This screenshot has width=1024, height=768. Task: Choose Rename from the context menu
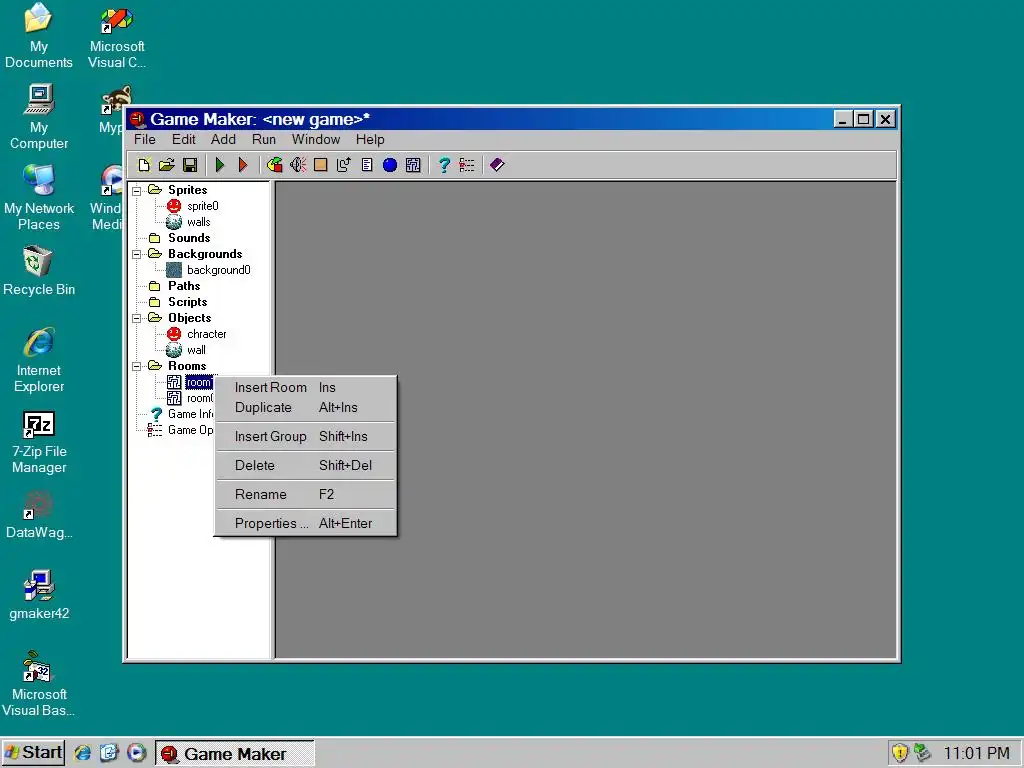pyautogui.click(x=306, y=494)
